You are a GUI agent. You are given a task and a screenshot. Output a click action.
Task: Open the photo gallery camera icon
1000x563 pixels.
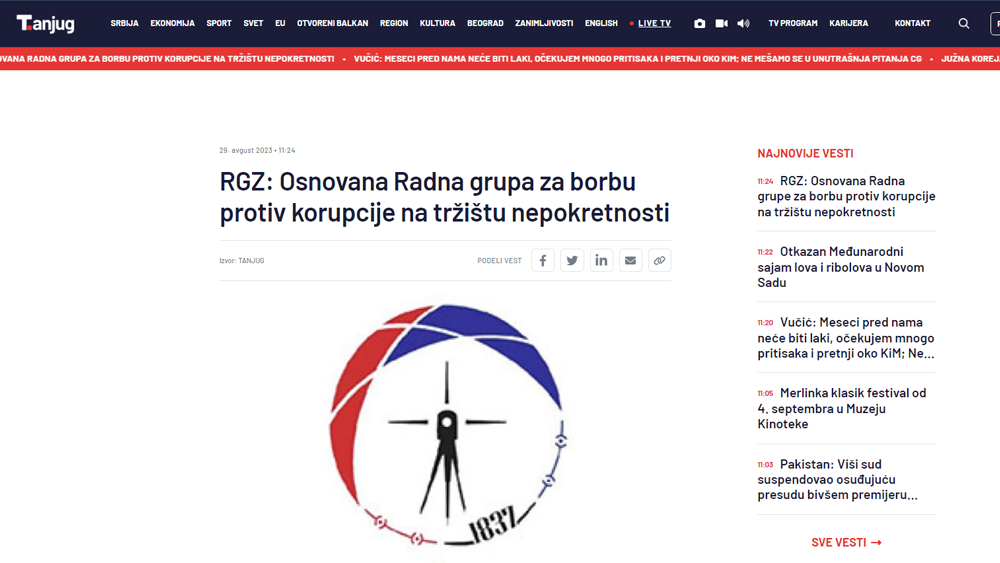point(700,23)
